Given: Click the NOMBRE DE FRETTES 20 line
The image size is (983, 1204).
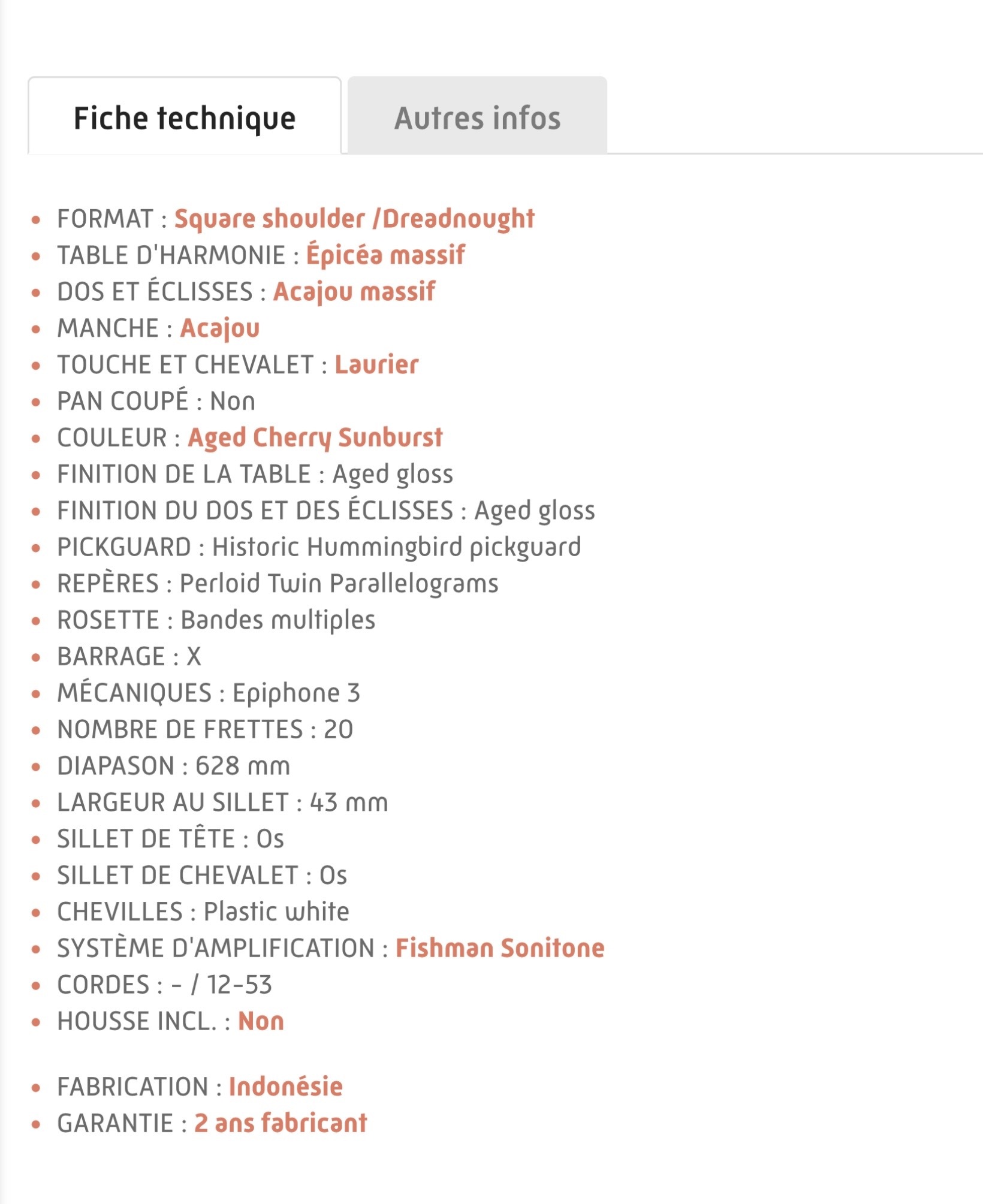Looking at the screenshot, I should click(206, 729).
